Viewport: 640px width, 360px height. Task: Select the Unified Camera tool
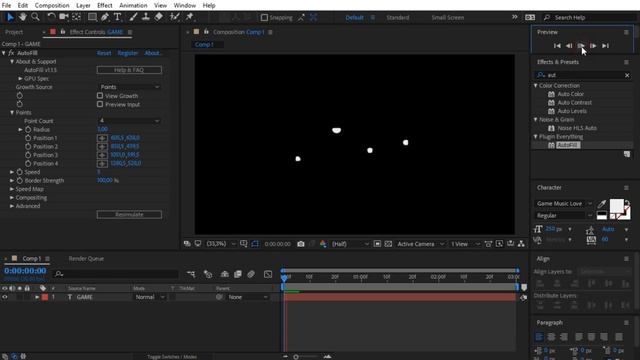pyautogui.click(x=64, y=17)
